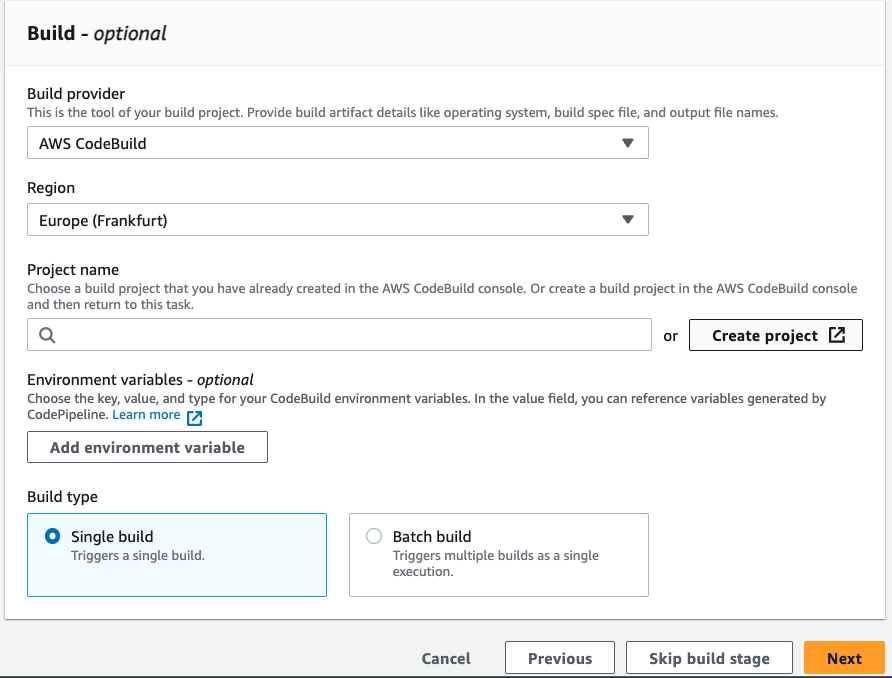Select the Single build radio button
The width and height of the screenshot is (892, 678).
[x=52, y=536]
